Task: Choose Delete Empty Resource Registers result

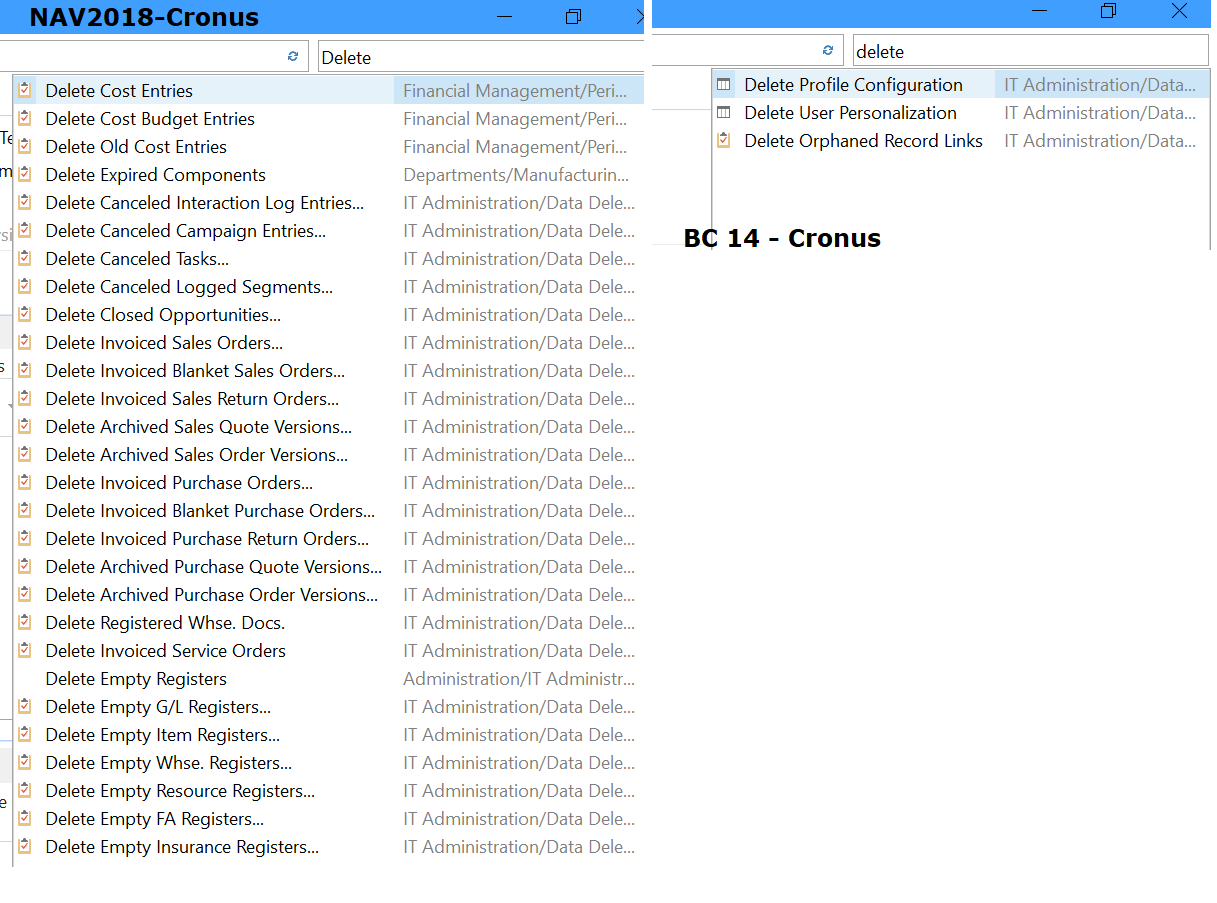Action: pyautogui.click(x=328, y=790)
